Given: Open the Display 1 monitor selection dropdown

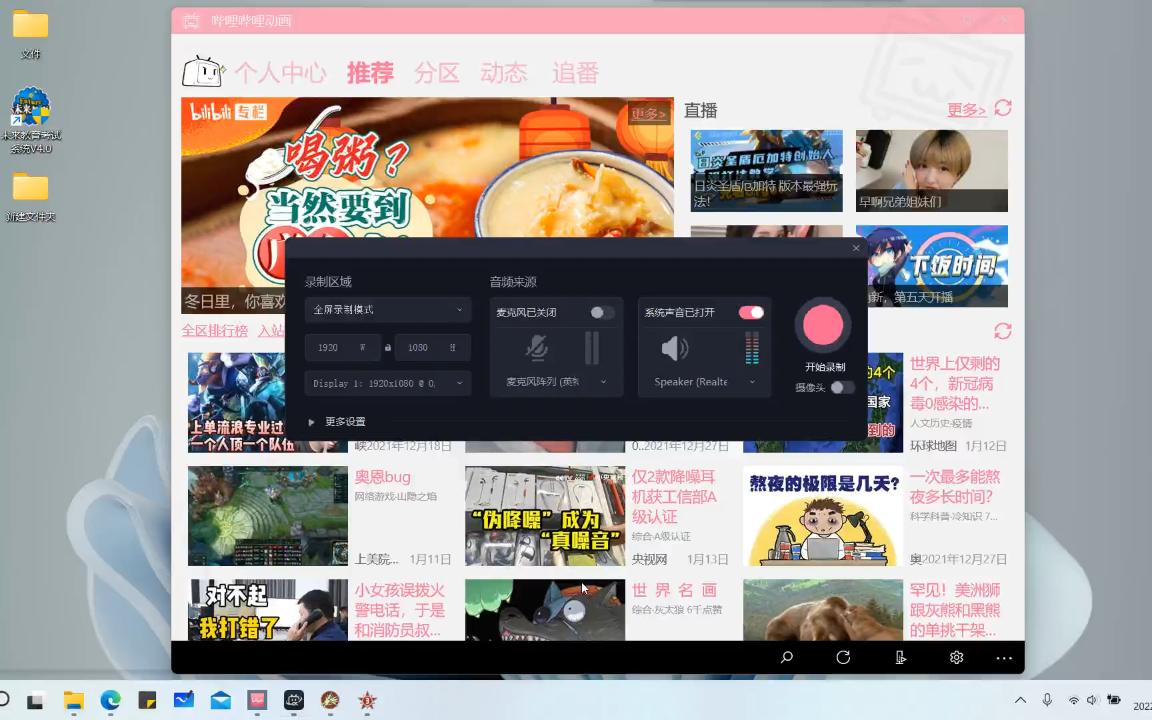Looking at the screenshot, I should [x=387, y=383].
